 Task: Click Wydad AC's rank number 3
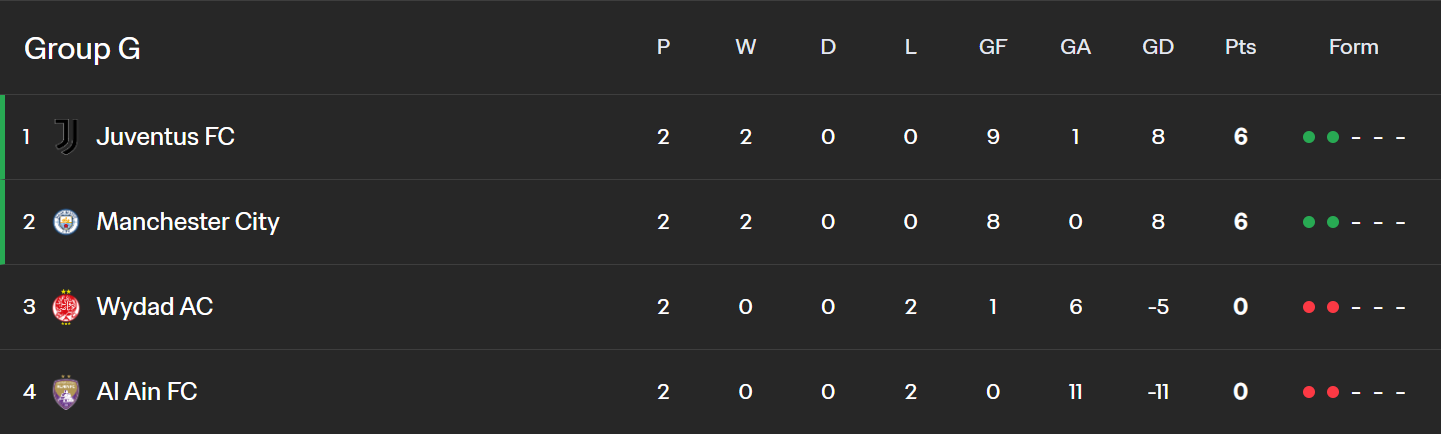pos(29,307)
